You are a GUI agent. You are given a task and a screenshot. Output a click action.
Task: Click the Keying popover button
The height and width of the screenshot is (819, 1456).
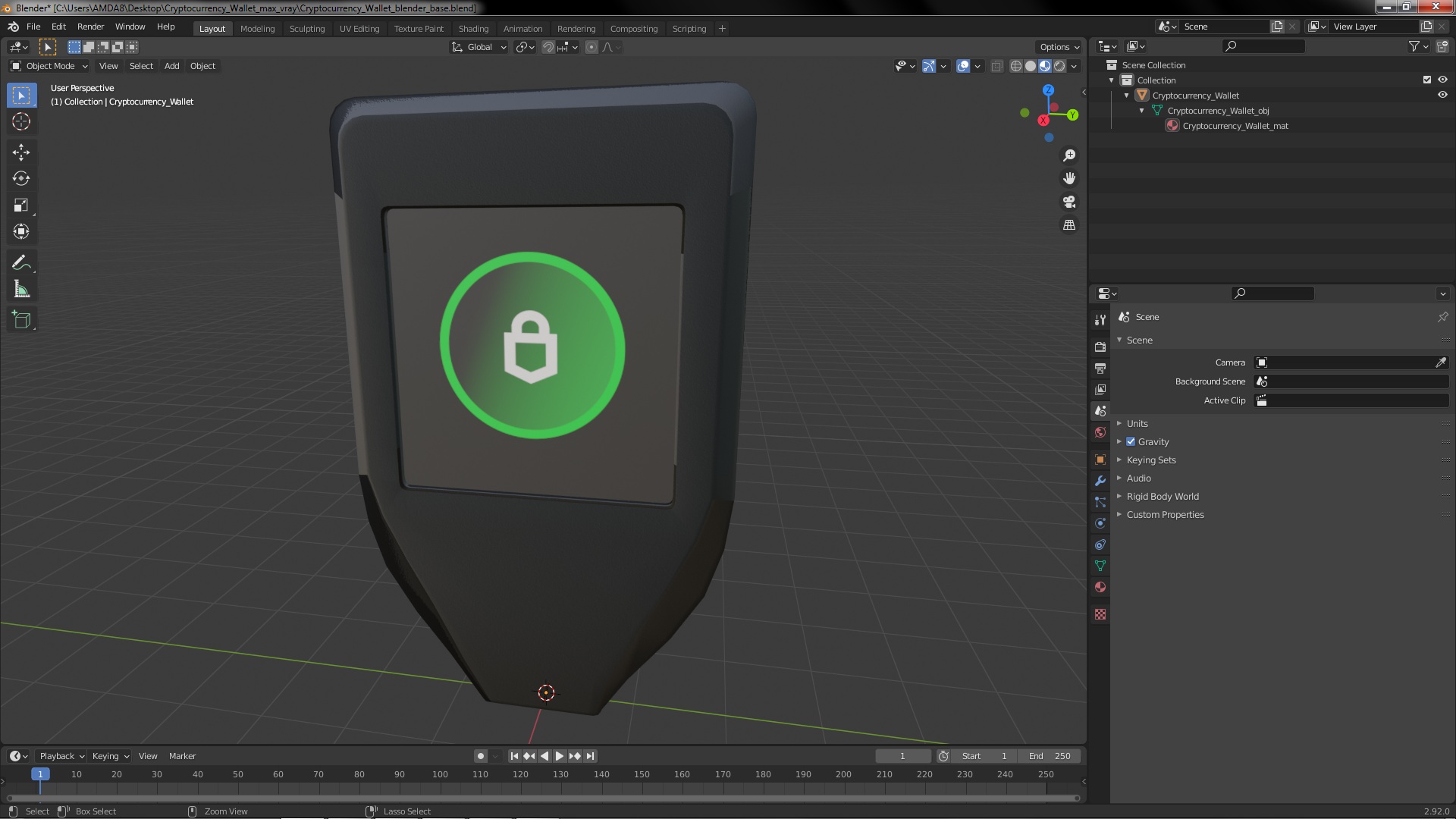110,756
